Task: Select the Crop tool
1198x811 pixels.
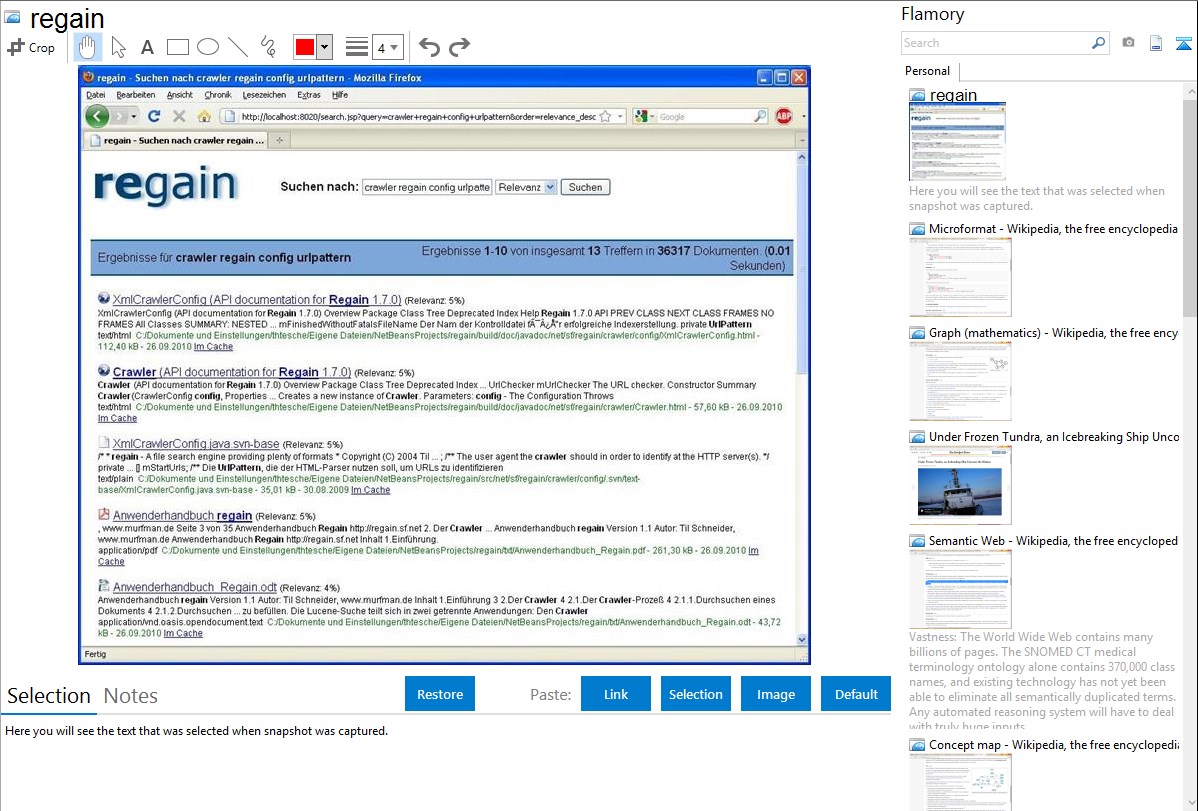Action: coord(31,47)
